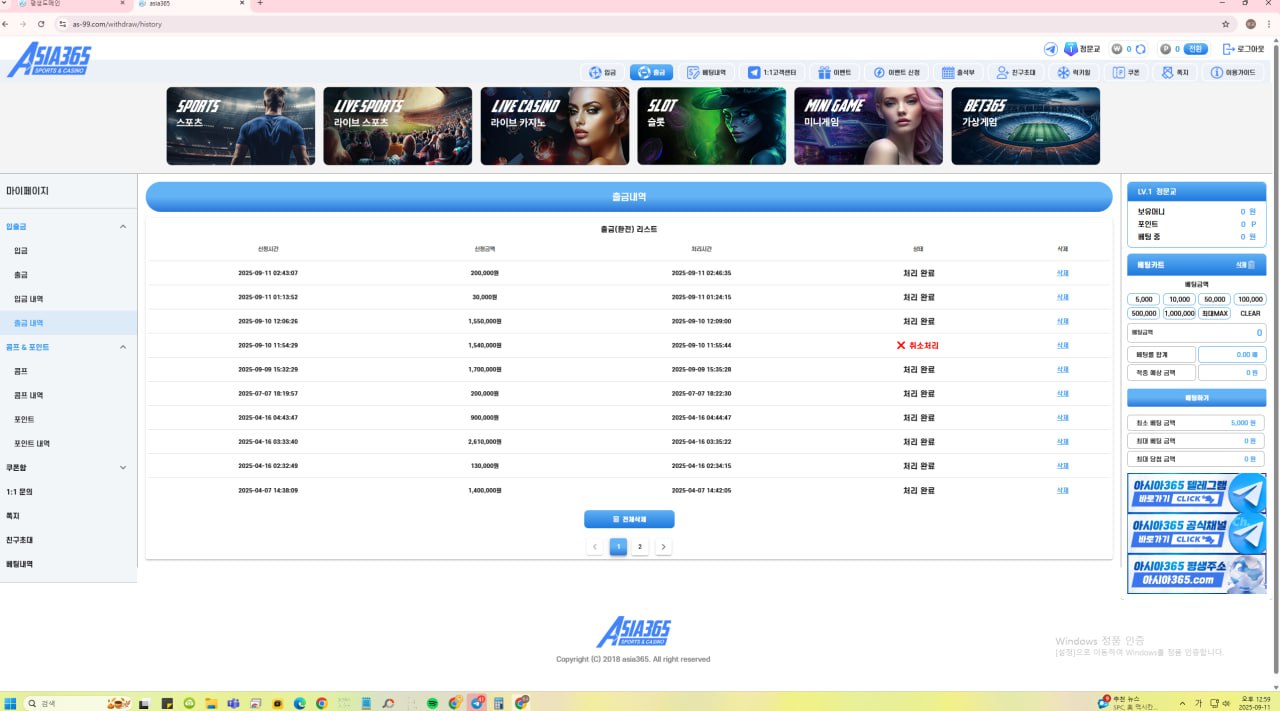This screenshot has height=711, width=1280.
Task: Open the SPORTS 스포츠 banner
Action: 241,126
